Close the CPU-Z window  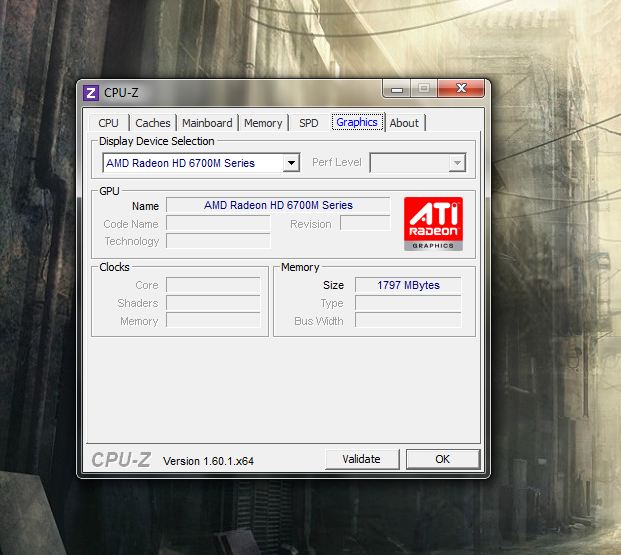point(461,88)
